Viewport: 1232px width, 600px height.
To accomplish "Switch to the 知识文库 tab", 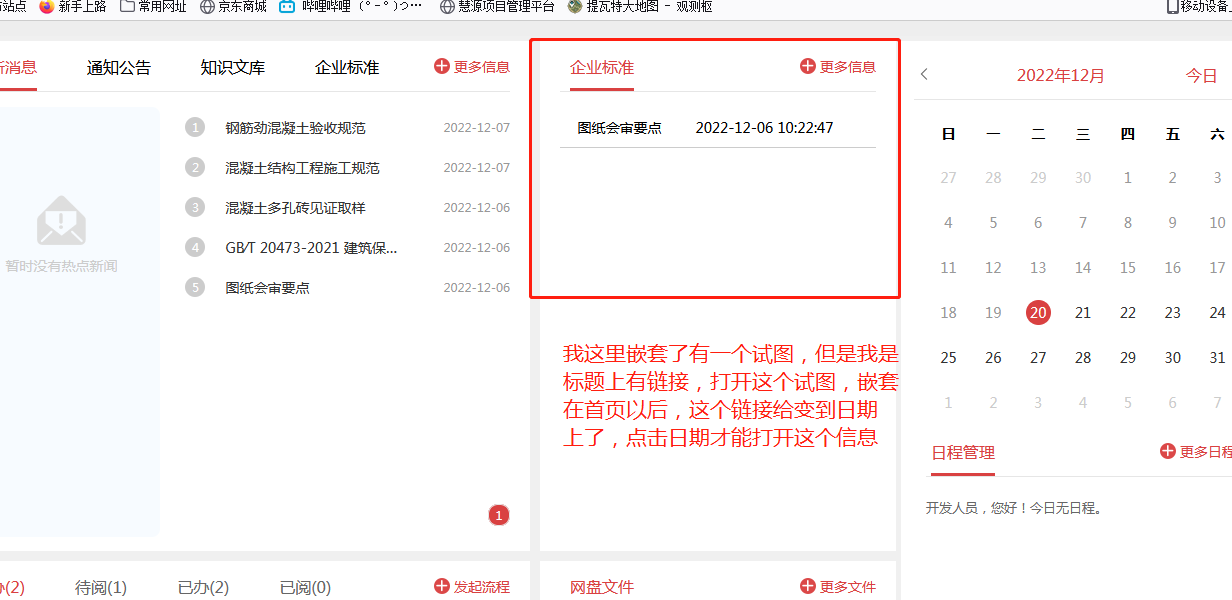I will coord(232,67).
